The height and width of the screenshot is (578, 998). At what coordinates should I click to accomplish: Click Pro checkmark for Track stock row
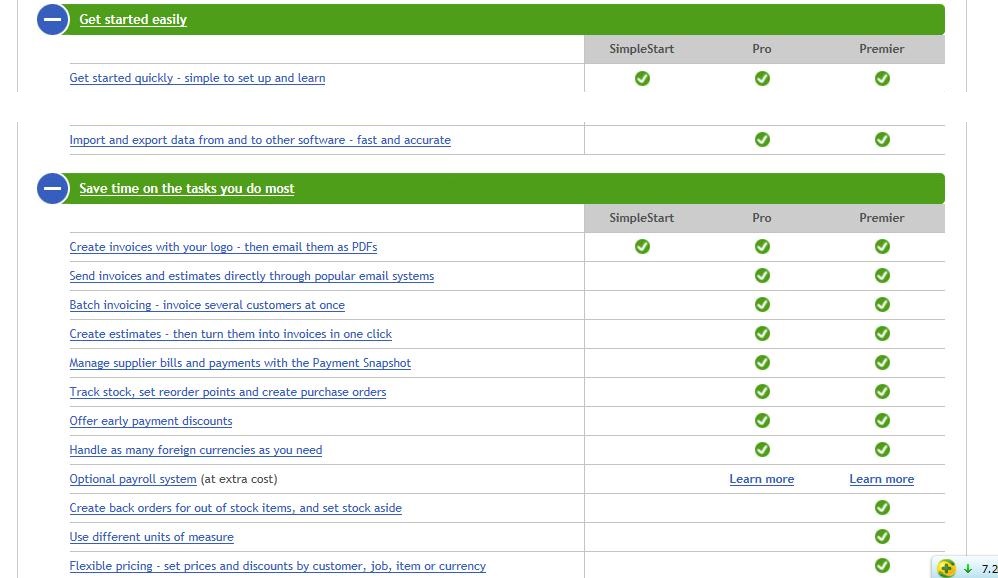pos(763,391)
